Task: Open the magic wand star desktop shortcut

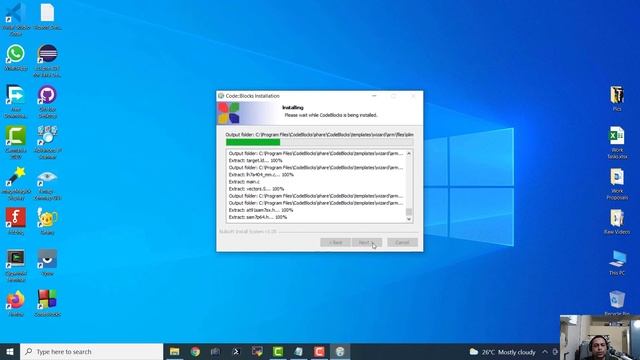Action: point(16,183)
